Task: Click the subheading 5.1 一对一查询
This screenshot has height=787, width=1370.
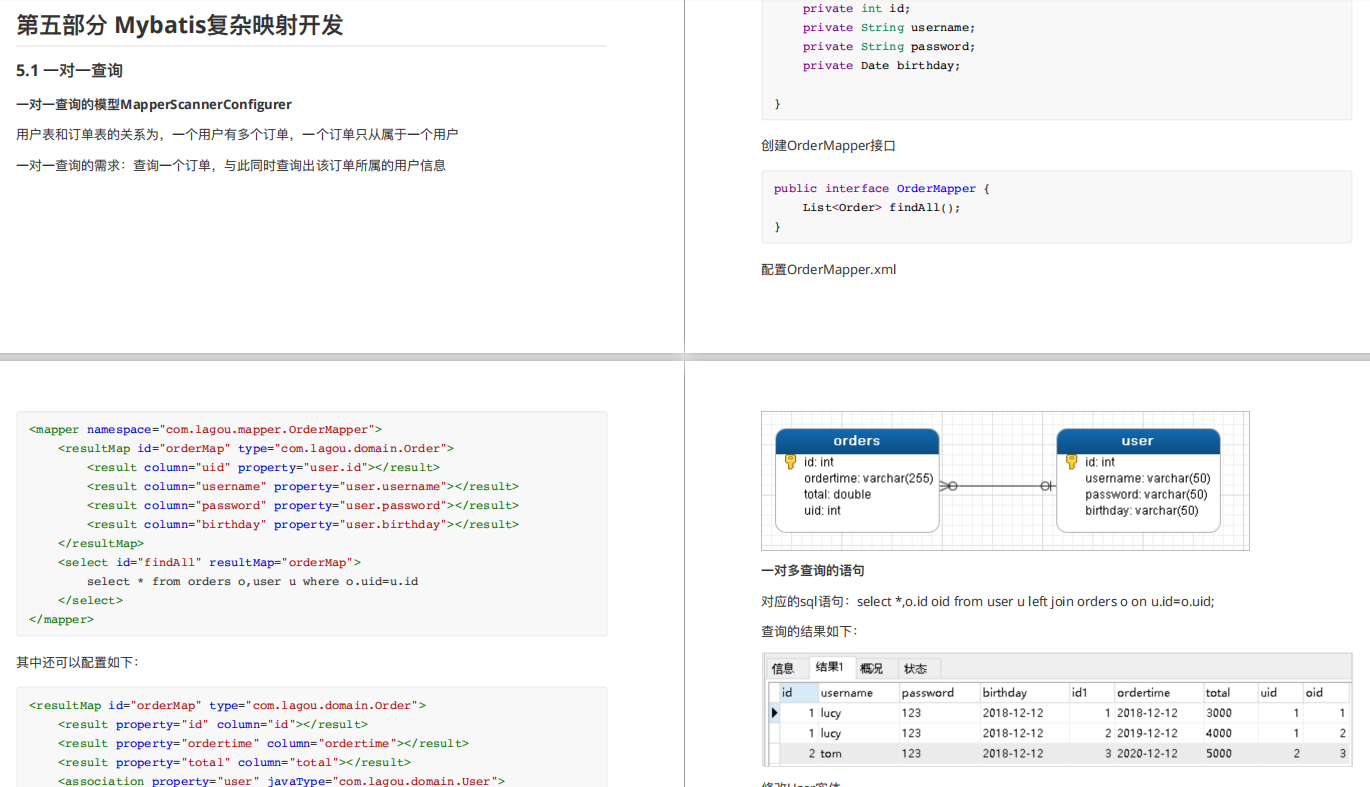Action: pos(69,71)
